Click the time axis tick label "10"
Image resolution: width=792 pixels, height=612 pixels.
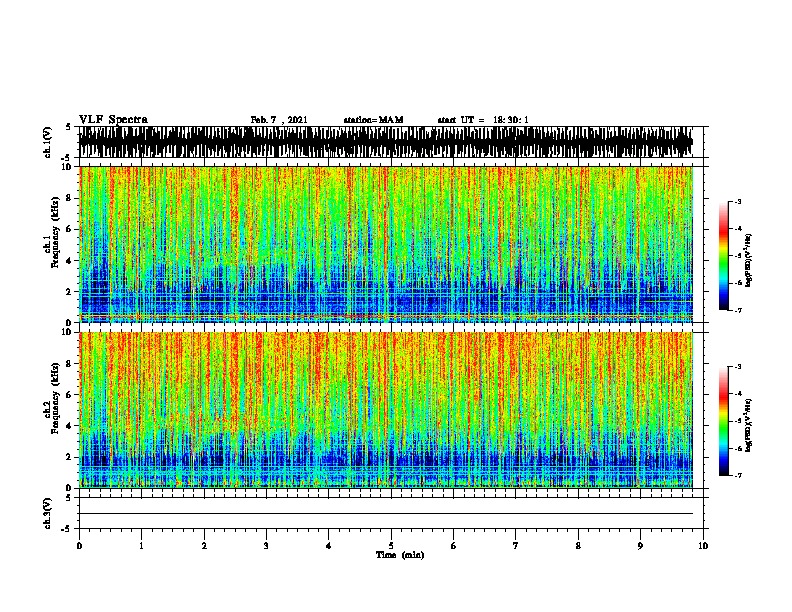[x=703, y=546]
